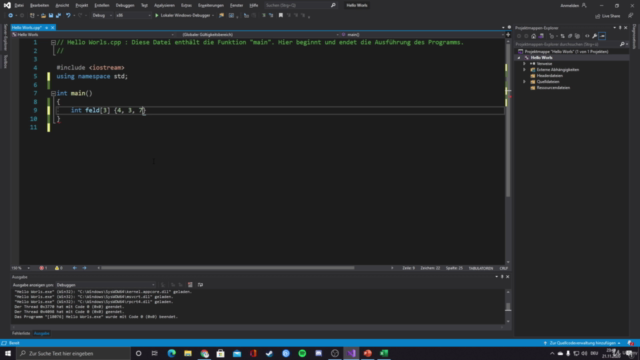This screenshot has width=640, height=360.
Task: Click Zur Quellcodeverwaltung hinzufügen in status bar
Action: coord(582,343)
